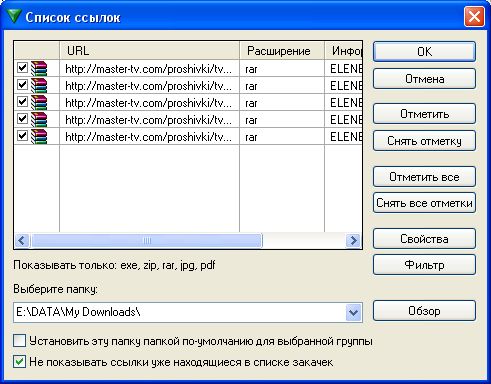Open Свойства for the selected link
The image size is (491, 384).
point(424,239)
